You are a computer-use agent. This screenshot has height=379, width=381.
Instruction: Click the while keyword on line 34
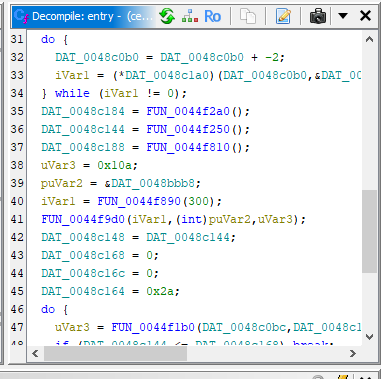coord(72,93)
